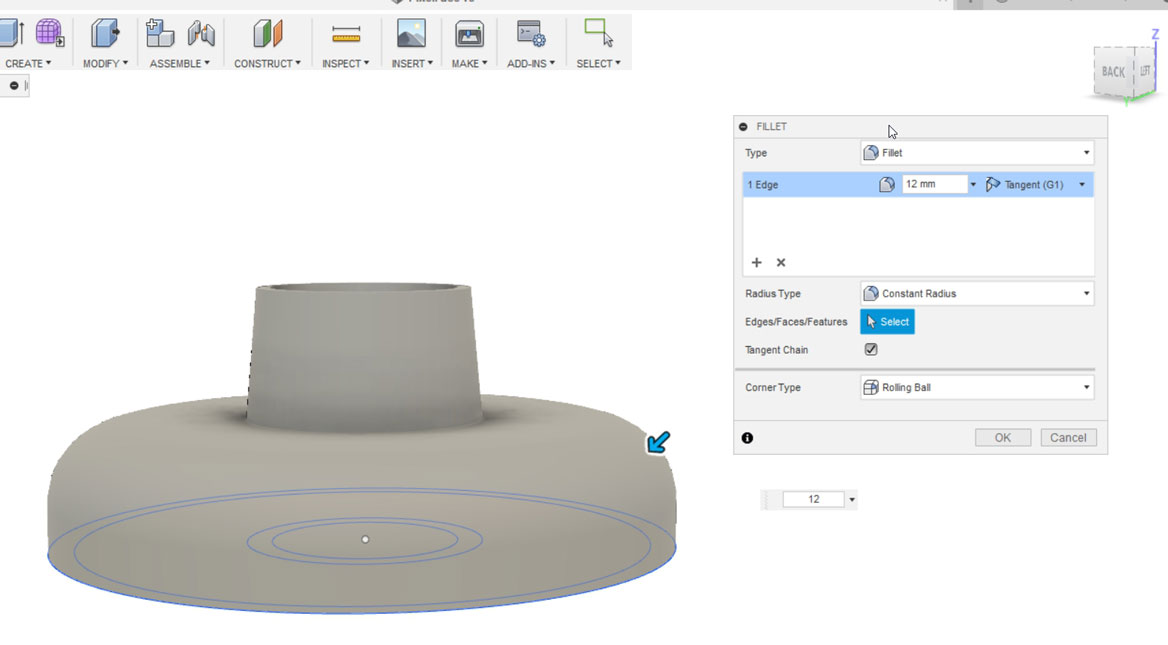Click the Create Form purple mesh icon
This screenshot has width=1168, height=645.
coord(50,34)
